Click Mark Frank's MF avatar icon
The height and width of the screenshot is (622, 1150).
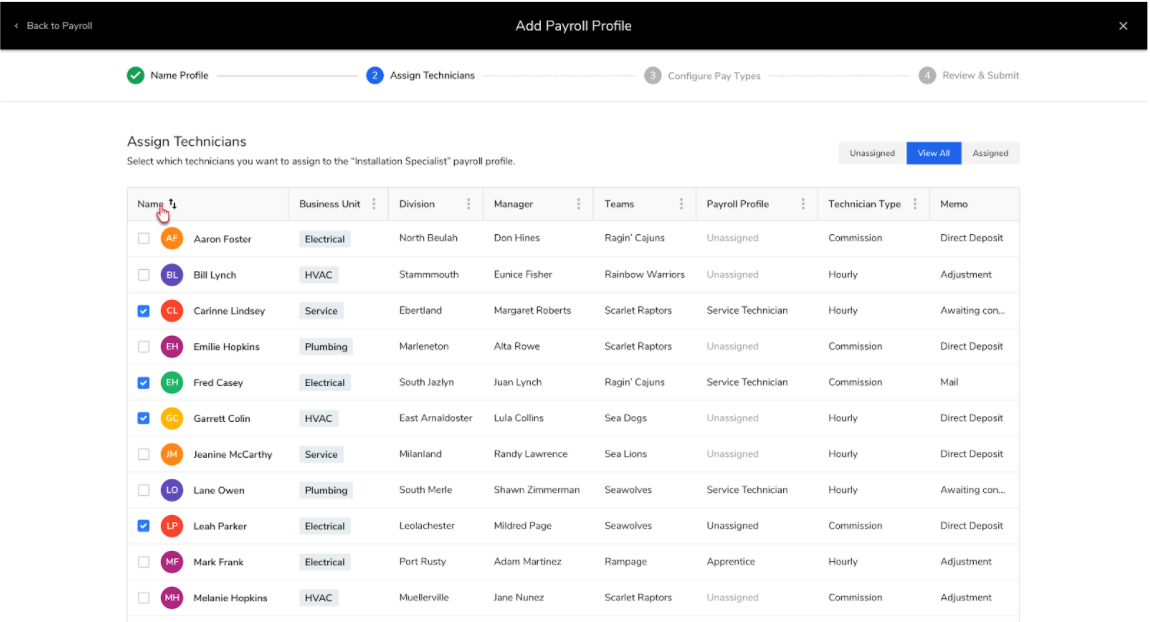tap(172, 562)
